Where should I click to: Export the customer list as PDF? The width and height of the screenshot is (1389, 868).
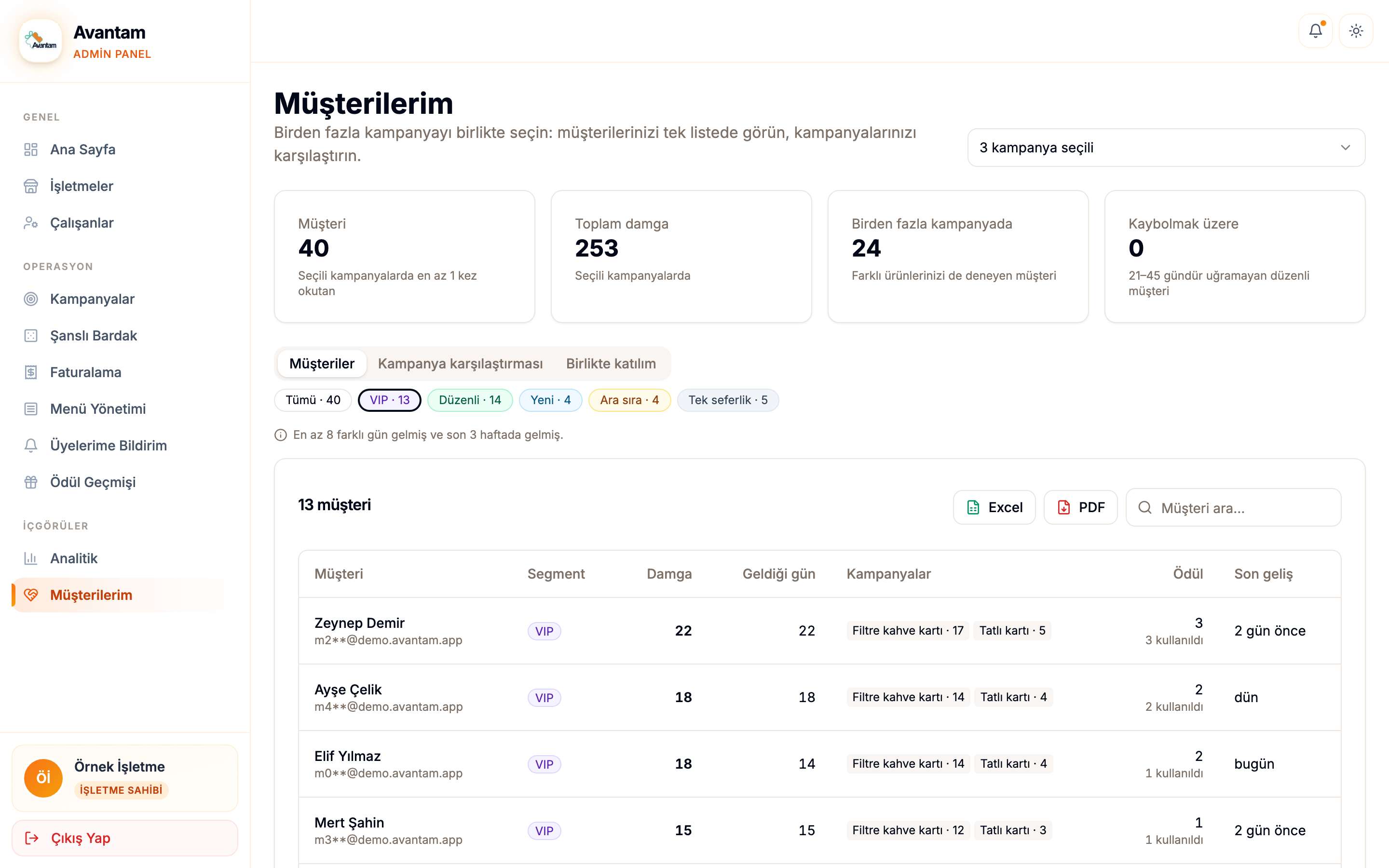point(1080,507)
